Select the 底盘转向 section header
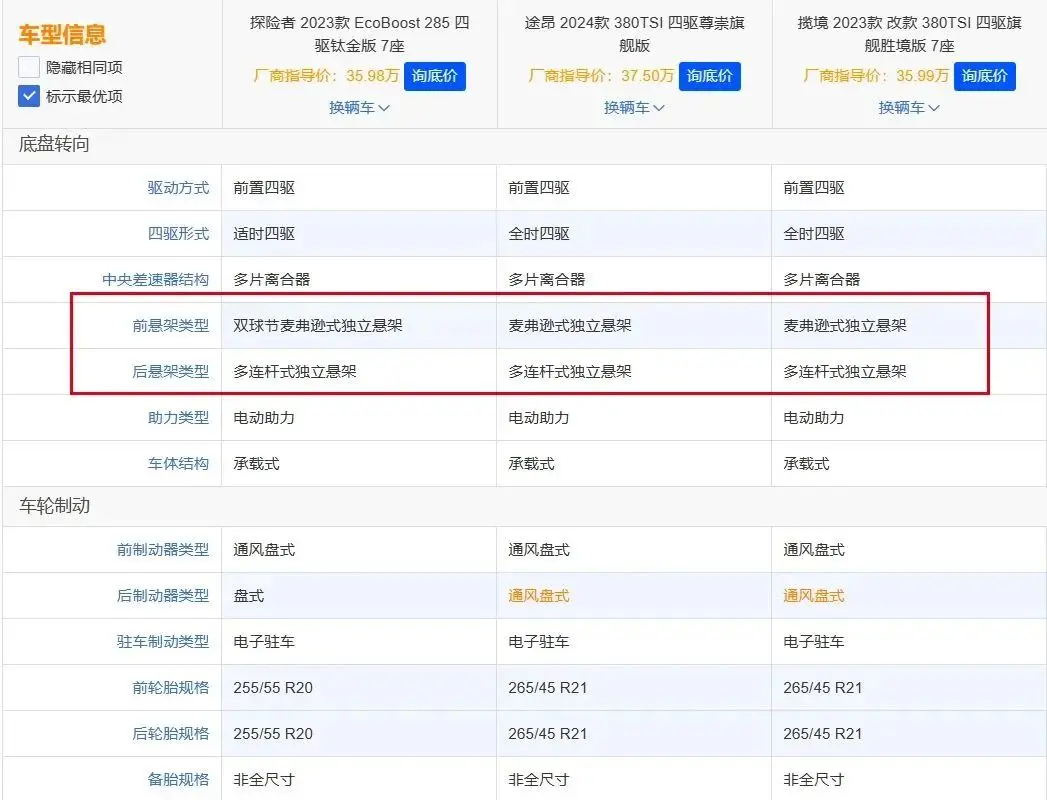Image resolution: width=1047 pixels, height=800 pixels. (x=54, y=144)
